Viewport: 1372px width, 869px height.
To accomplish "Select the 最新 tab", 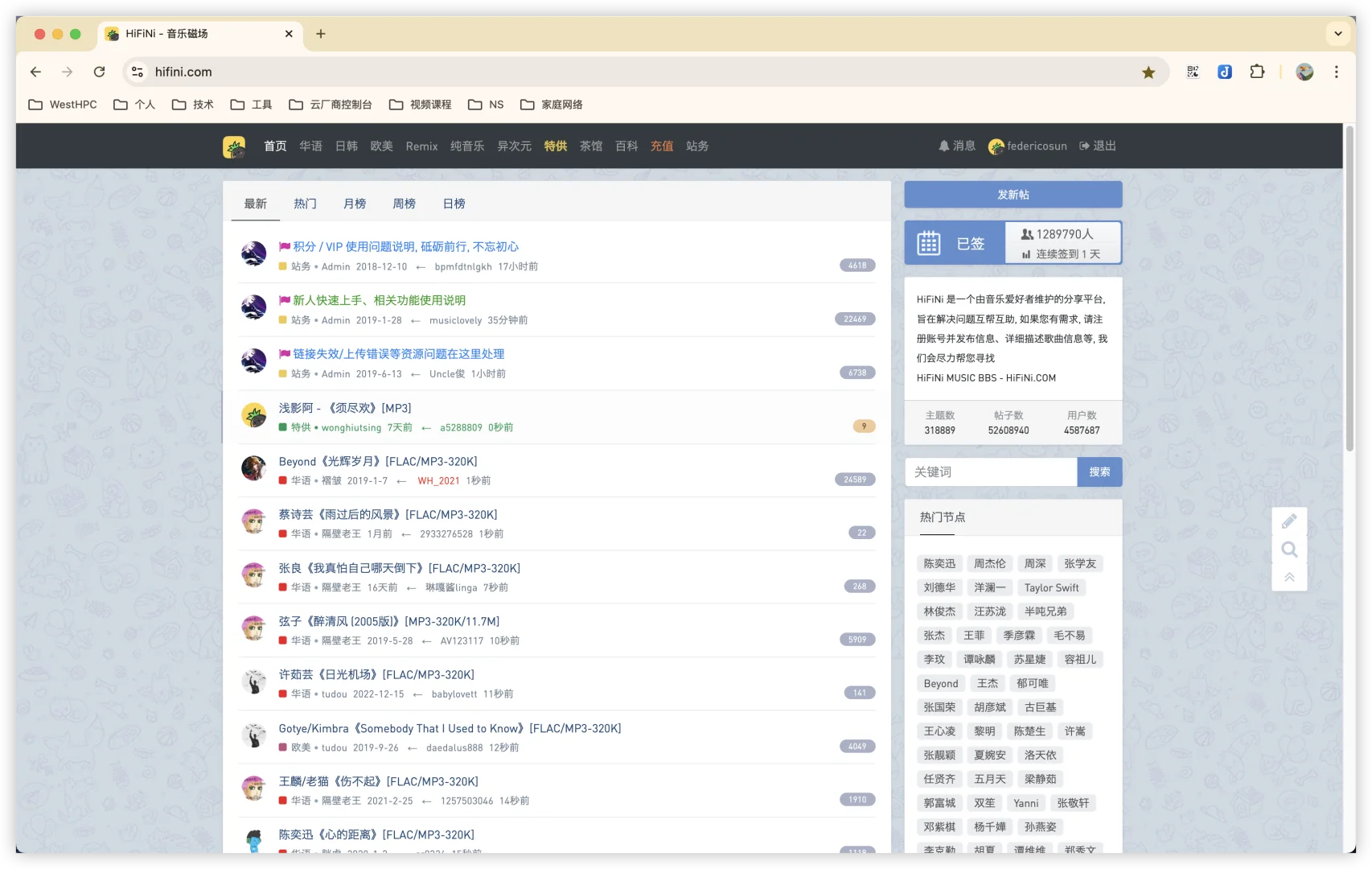I will pyautogui.click(x=256, y=204).
